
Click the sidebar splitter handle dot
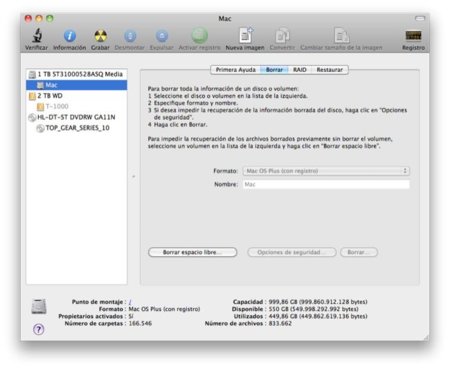[x=134, y=176]
